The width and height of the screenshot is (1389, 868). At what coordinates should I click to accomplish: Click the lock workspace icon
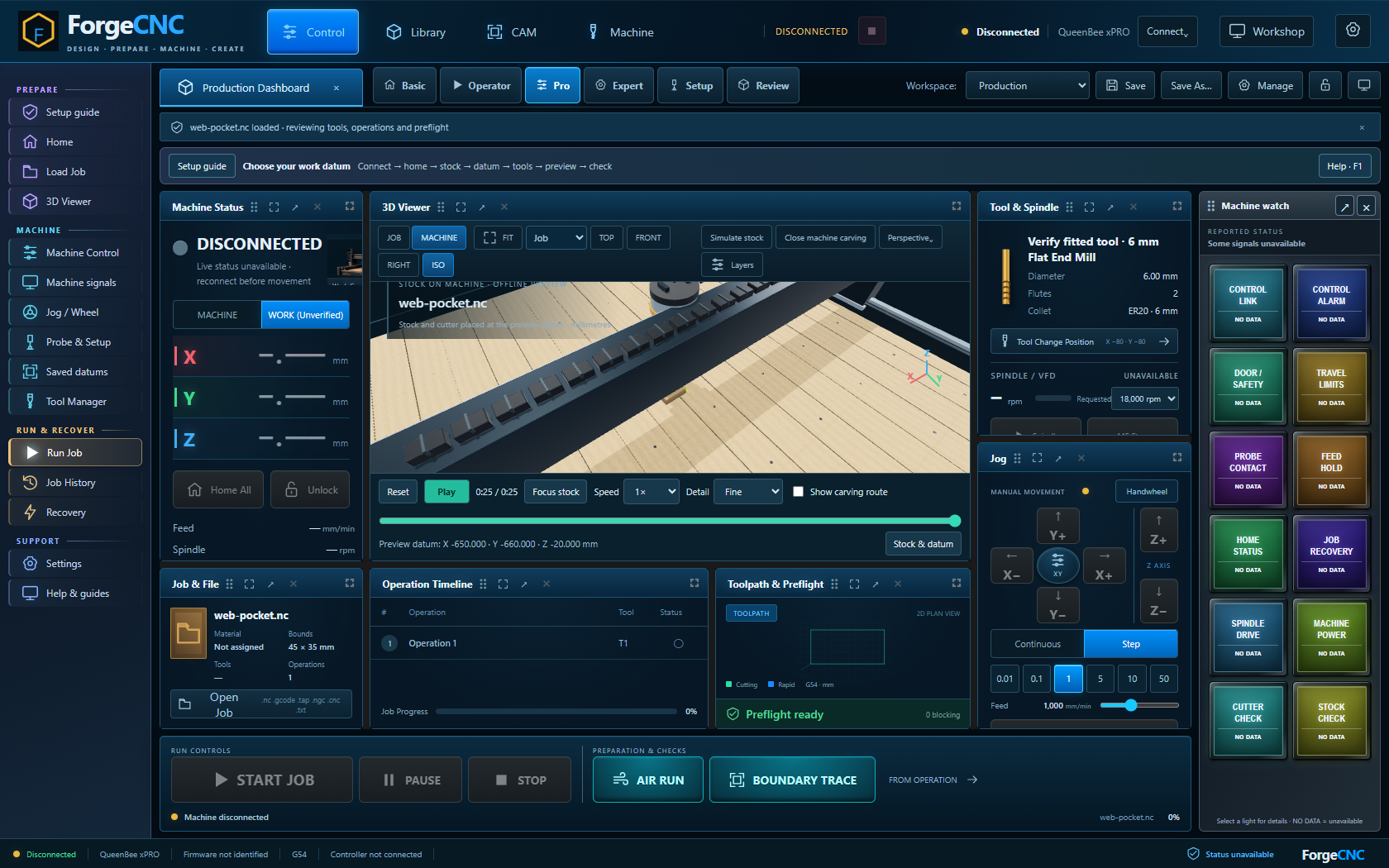1325,85
